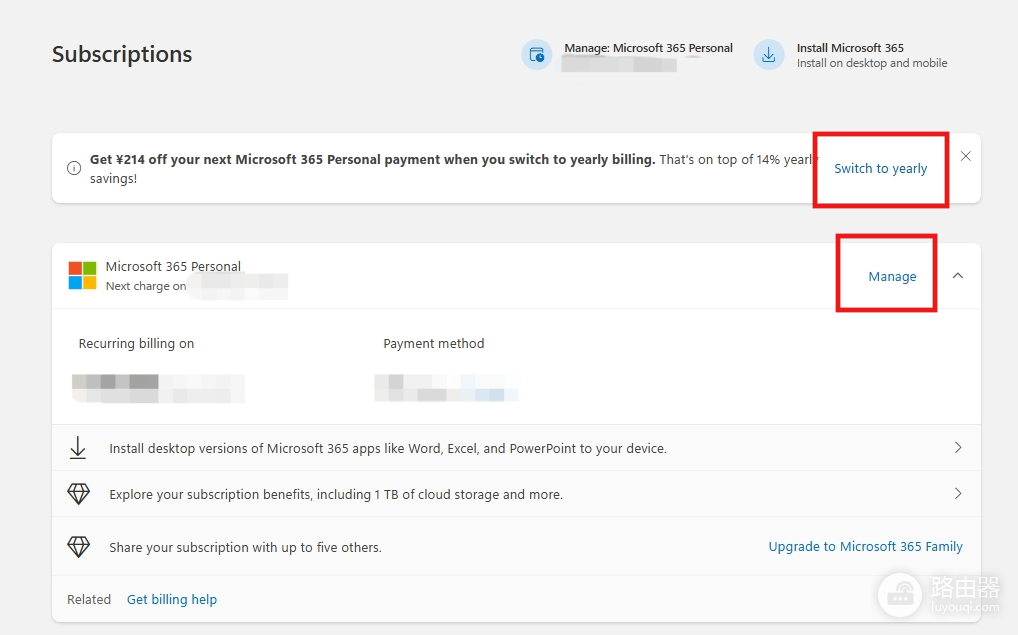
Task: Open the Get billing help link
Action: 171,599
